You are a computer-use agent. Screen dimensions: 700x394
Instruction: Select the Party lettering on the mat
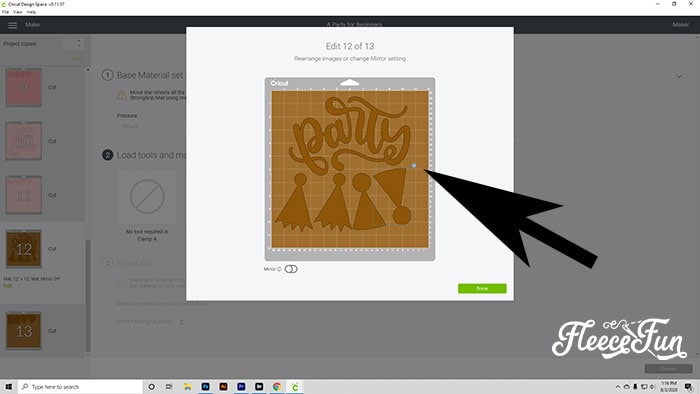point(350,134)
